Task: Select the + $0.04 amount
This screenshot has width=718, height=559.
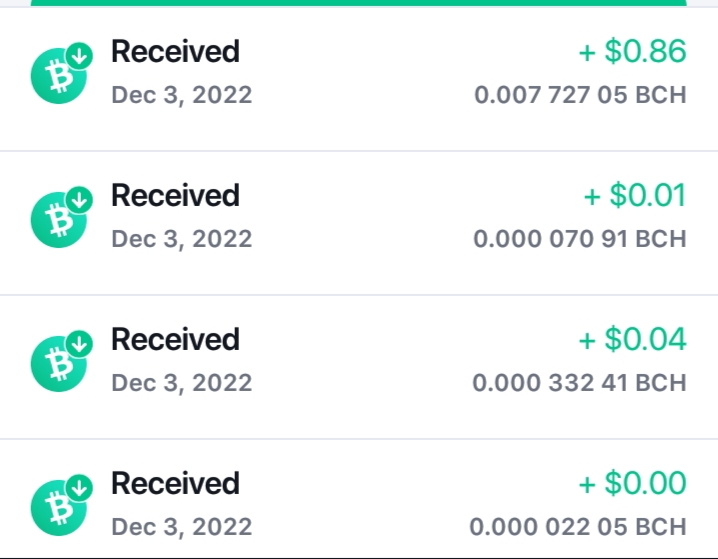Action: pyautogui.click(x=632, y=339)
